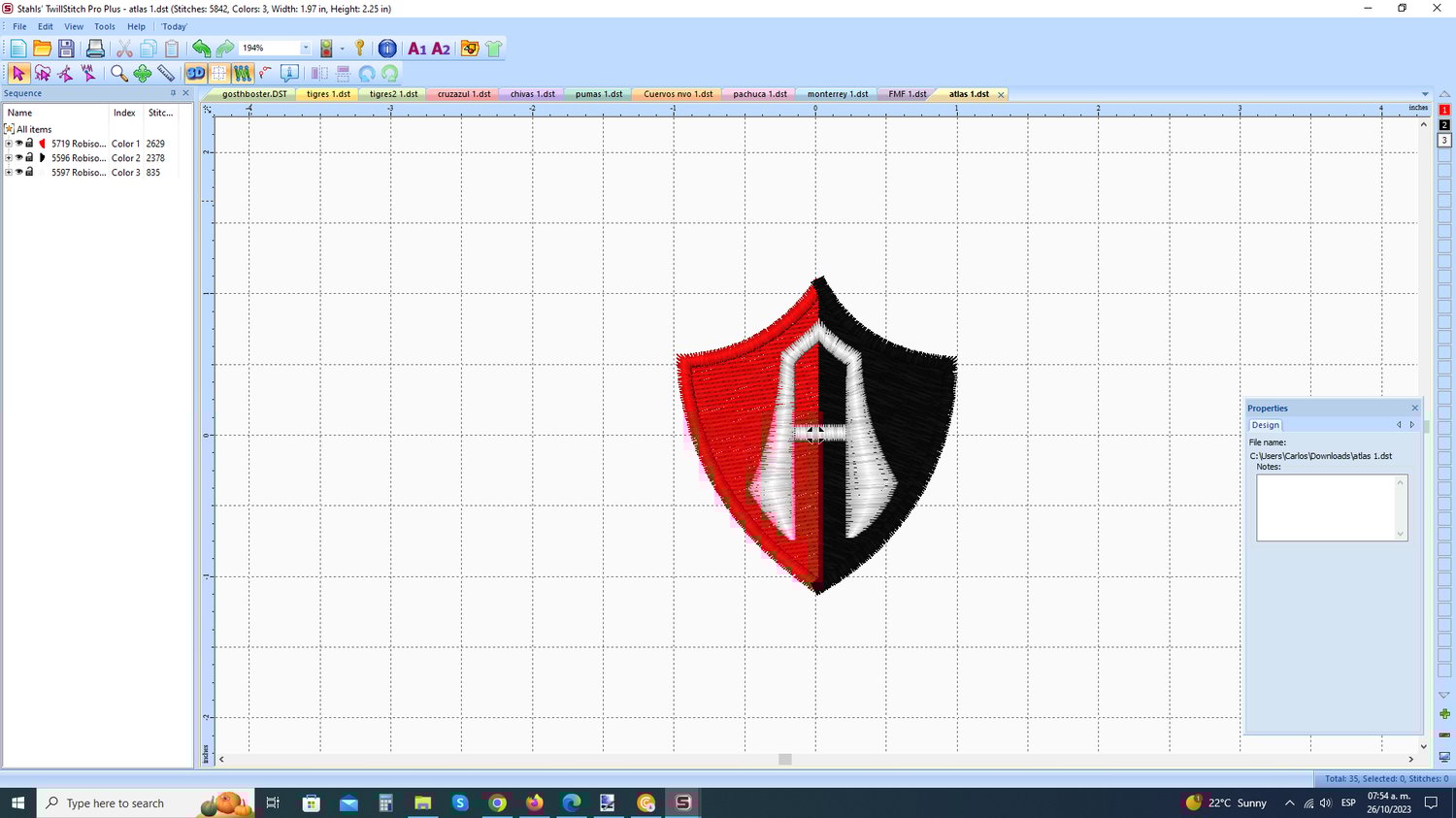The image size is (1456, 818).
Task: Switch to the tigres 1.dst tab
Action: (x=328, y=94)
